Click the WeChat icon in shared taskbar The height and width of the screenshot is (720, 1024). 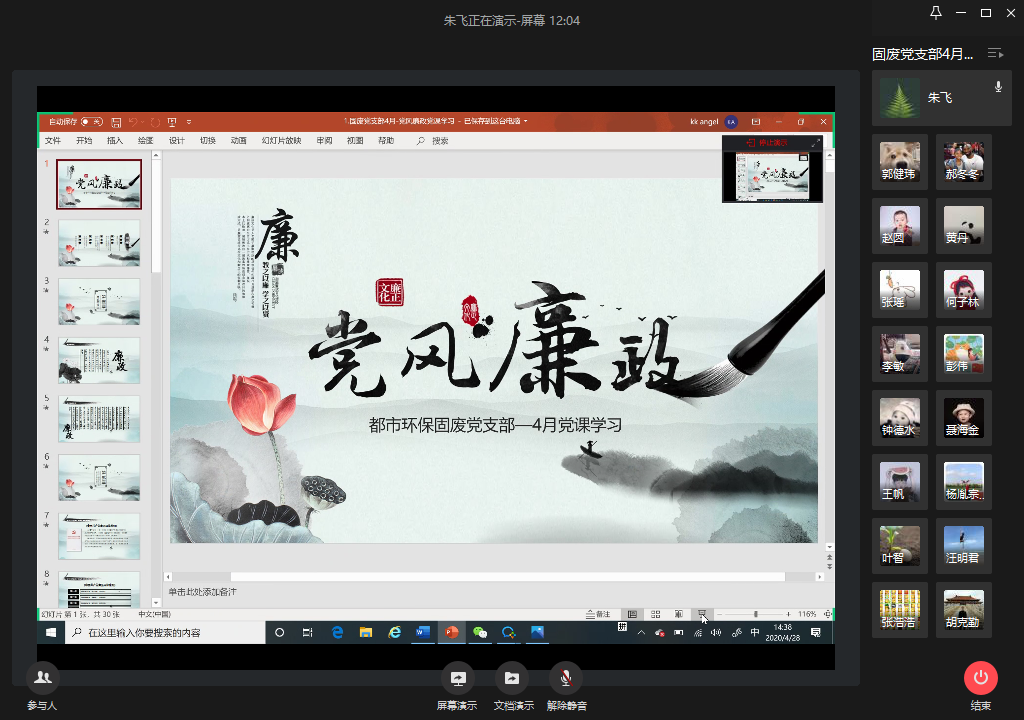[x=480, y=632]
